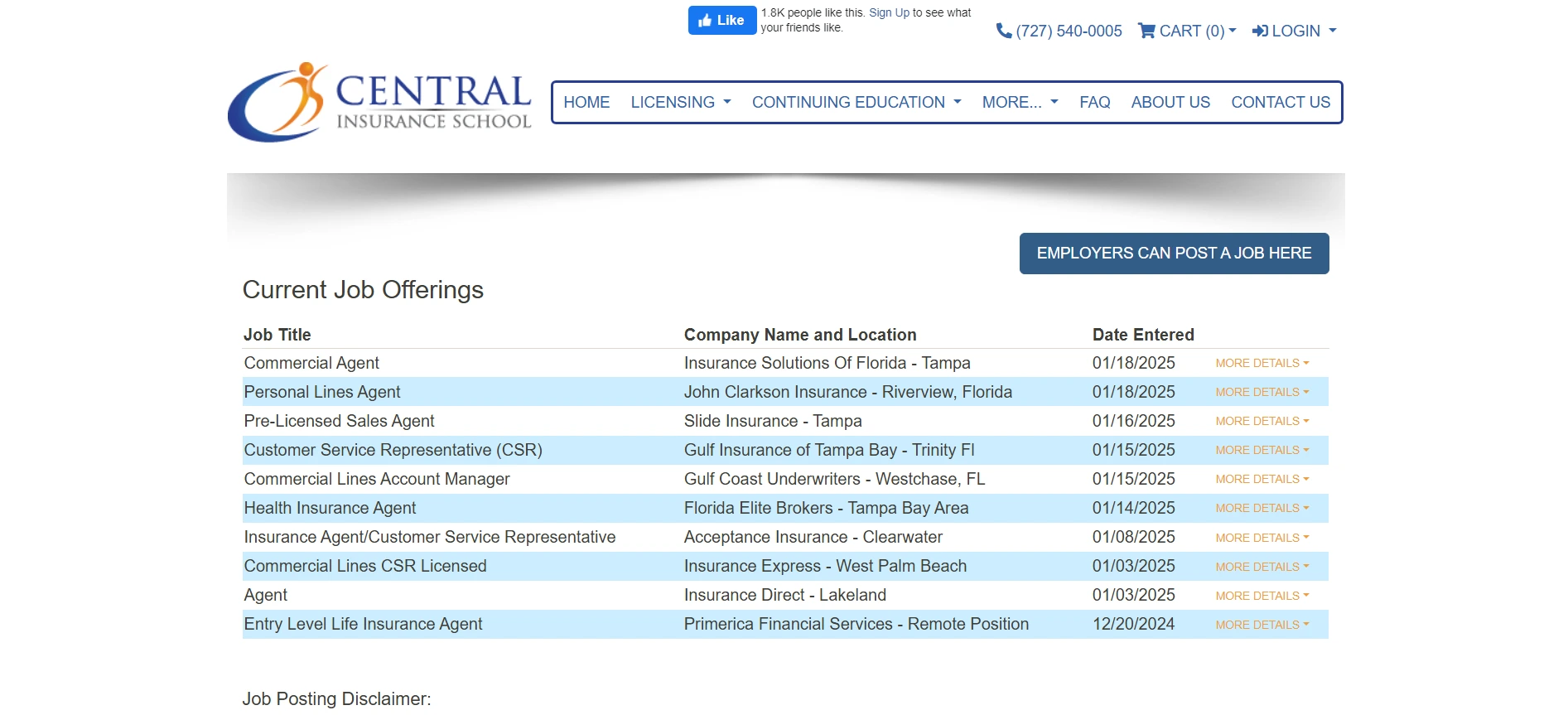The image size is (1568, 715).
Task: Expand MORE DETAILS for Insurance Direct - Lakeland row
Action: (1262, 596)
